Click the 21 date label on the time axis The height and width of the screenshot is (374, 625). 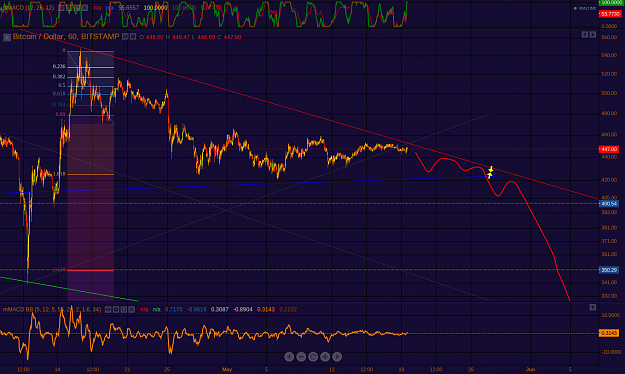(127, 370)
